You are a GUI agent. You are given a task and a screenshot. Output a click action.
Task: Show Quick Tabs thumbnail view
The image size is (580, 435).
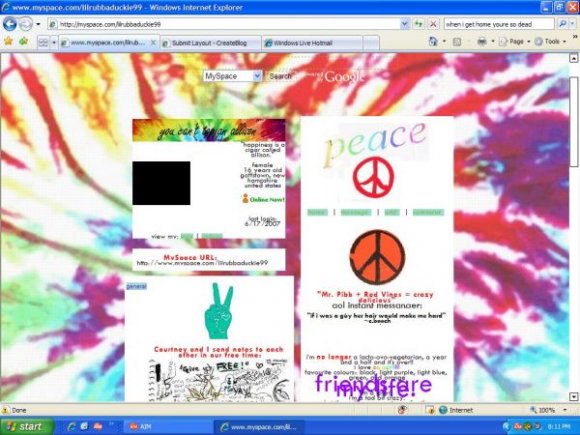point(43,43)
